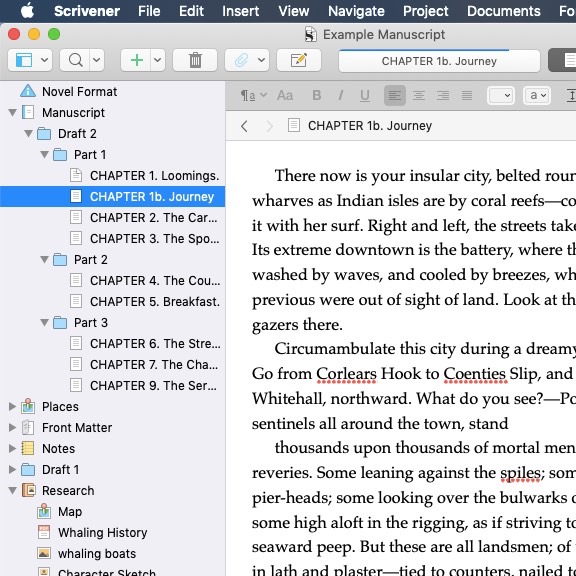
Task: Toggle Underline formatting
Action: coord(365,96)
